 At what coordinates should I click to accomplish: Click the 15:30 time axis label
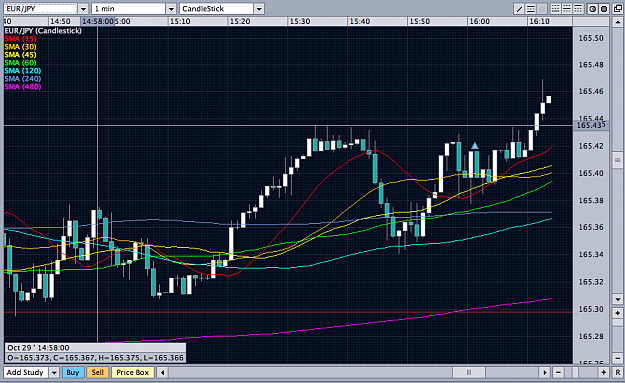[300, 22]
